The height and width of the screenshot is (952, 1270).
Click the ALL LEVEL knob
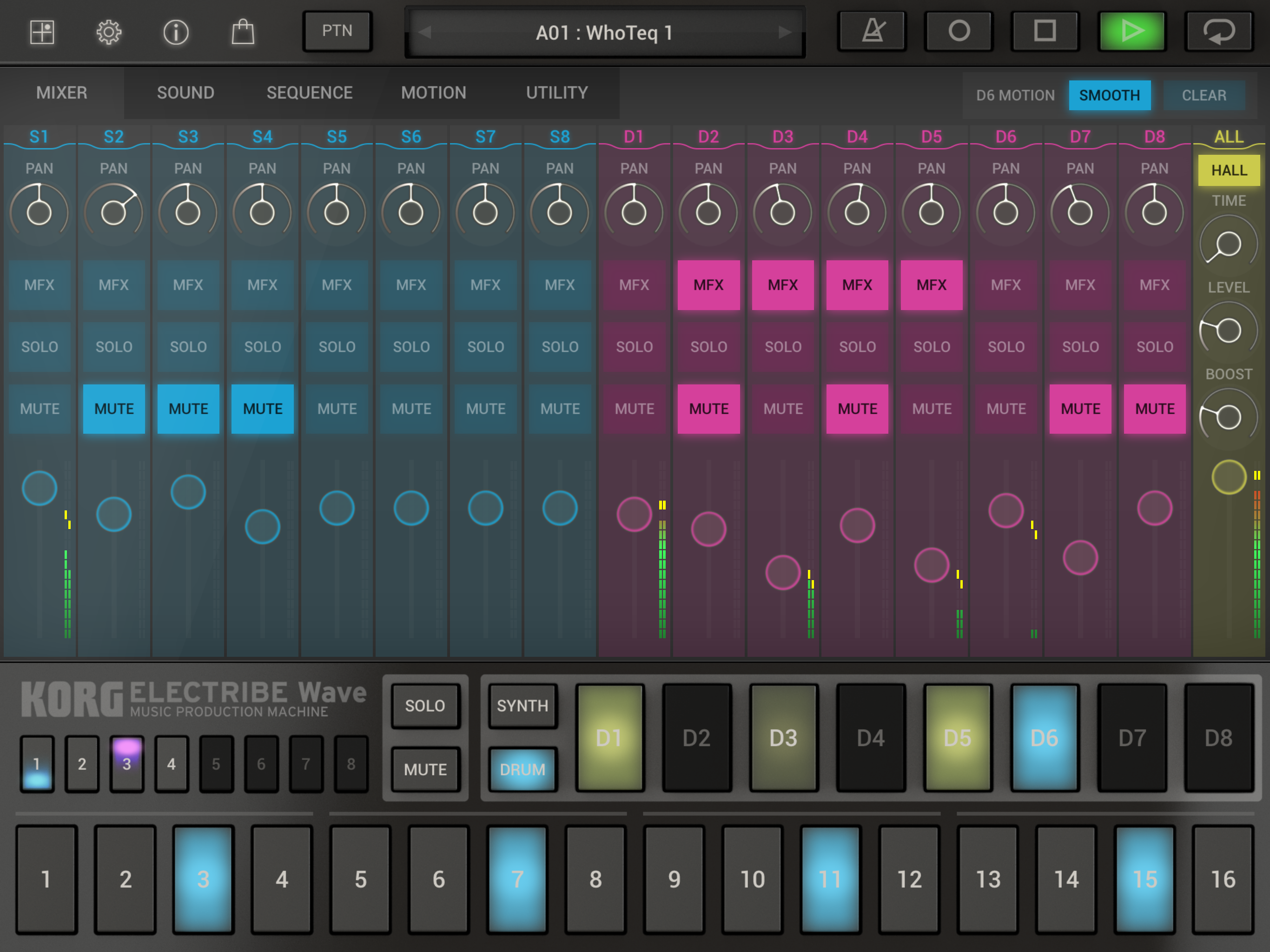pyautogui.click(x=1229, y=331)
